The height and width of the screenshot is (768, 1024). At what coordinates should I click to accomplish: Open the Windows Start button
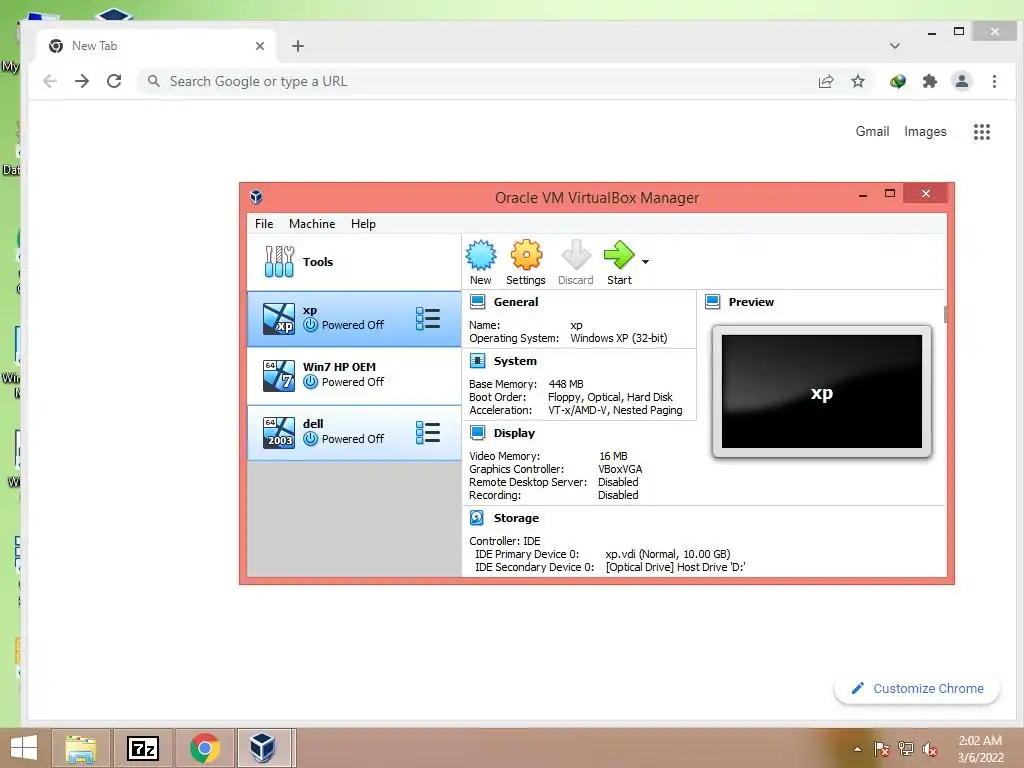pos(24,748)
